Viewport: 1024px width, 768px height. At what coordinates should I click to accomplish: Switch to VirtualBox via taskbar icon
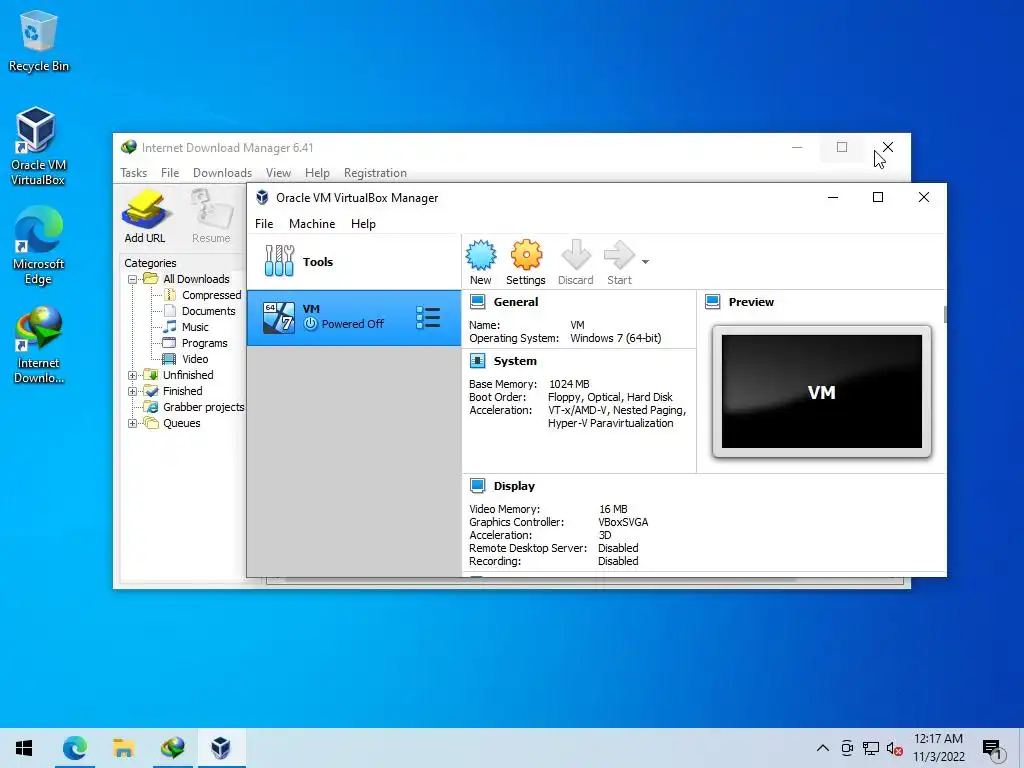click(x=221, y=748)
